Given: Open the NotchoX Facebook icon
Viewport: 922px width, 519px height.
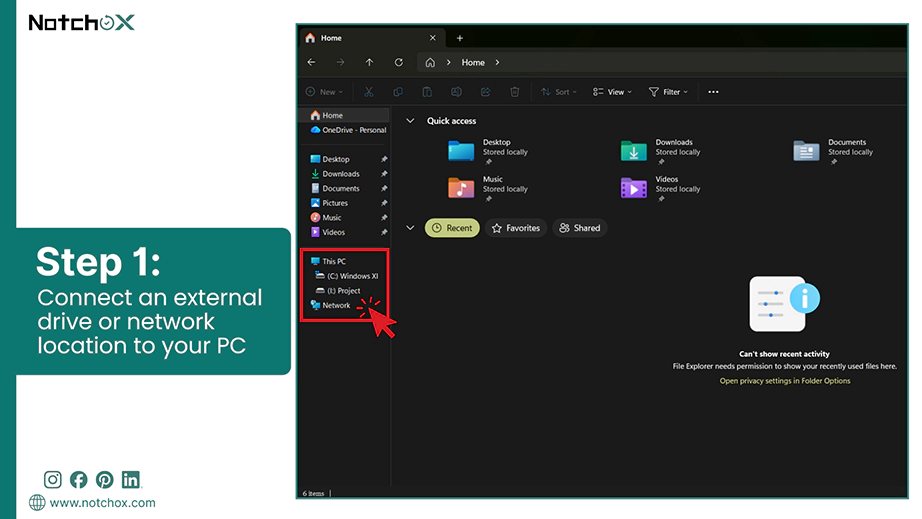Looking at the screenshot, I should [x=78, y=480].
